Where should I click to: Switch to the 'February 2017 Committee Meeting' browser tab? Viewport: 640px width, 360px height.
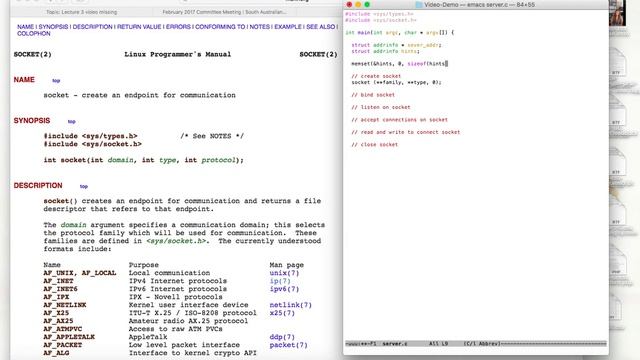(224, 12)
